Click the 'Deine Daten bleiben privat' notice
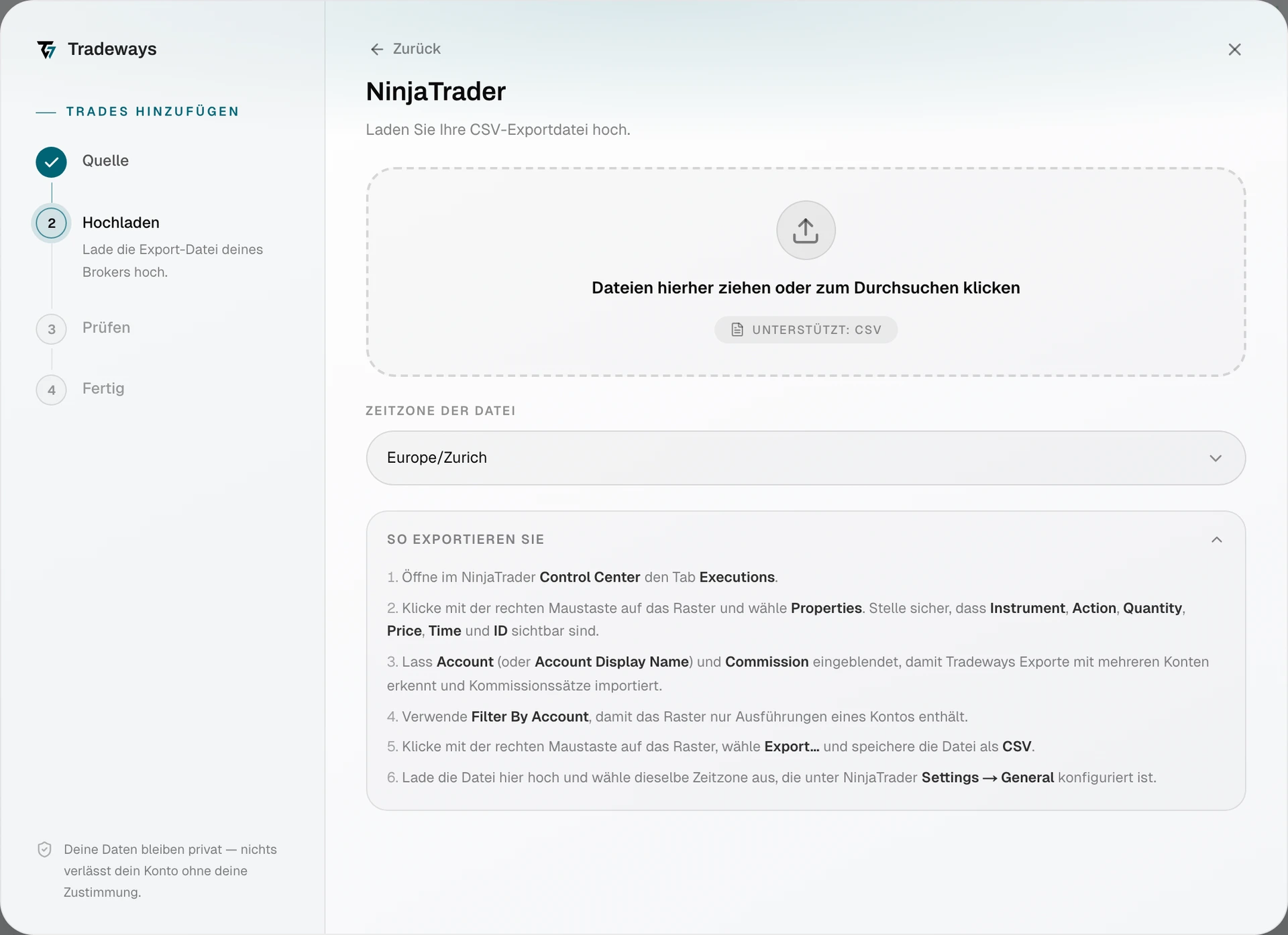Image resolution: width=1288 pixels, height=935 pixels. [x=170, y=871]
